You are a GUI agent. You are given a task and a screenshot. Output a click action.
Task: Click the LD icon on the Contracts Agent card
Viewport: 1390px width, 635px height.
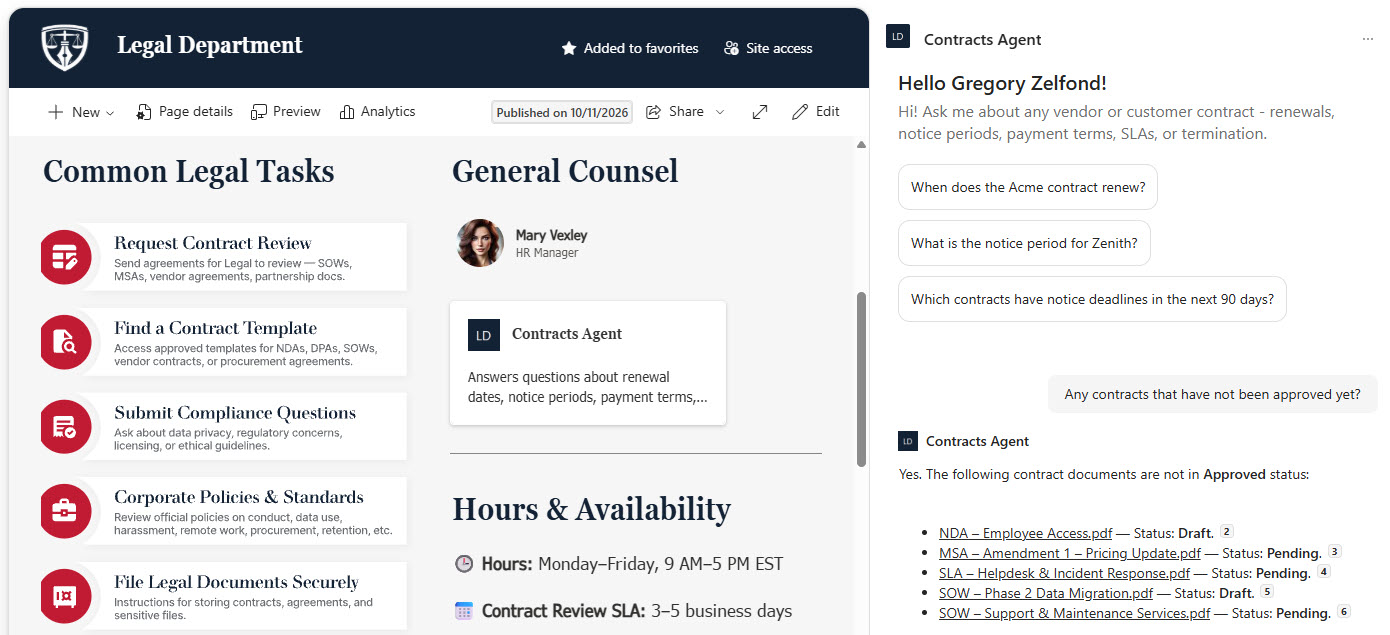click(x=483, y=335)
